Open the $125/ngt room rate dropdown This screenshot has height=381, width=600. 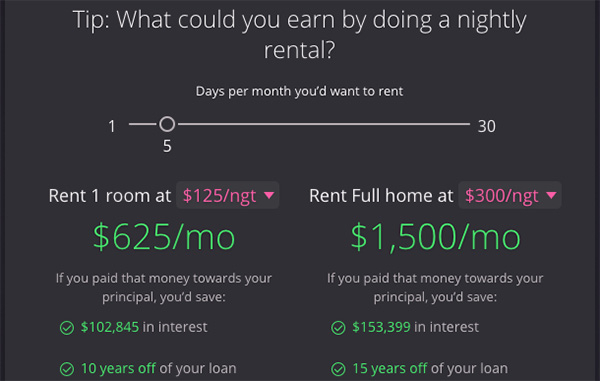[227, 195]
